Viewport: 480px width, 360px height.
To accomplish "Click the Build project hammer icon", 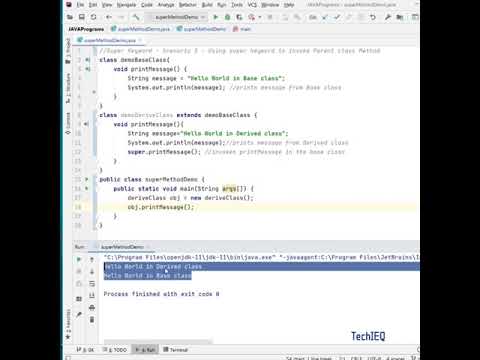I will click(x=136, y=17).
